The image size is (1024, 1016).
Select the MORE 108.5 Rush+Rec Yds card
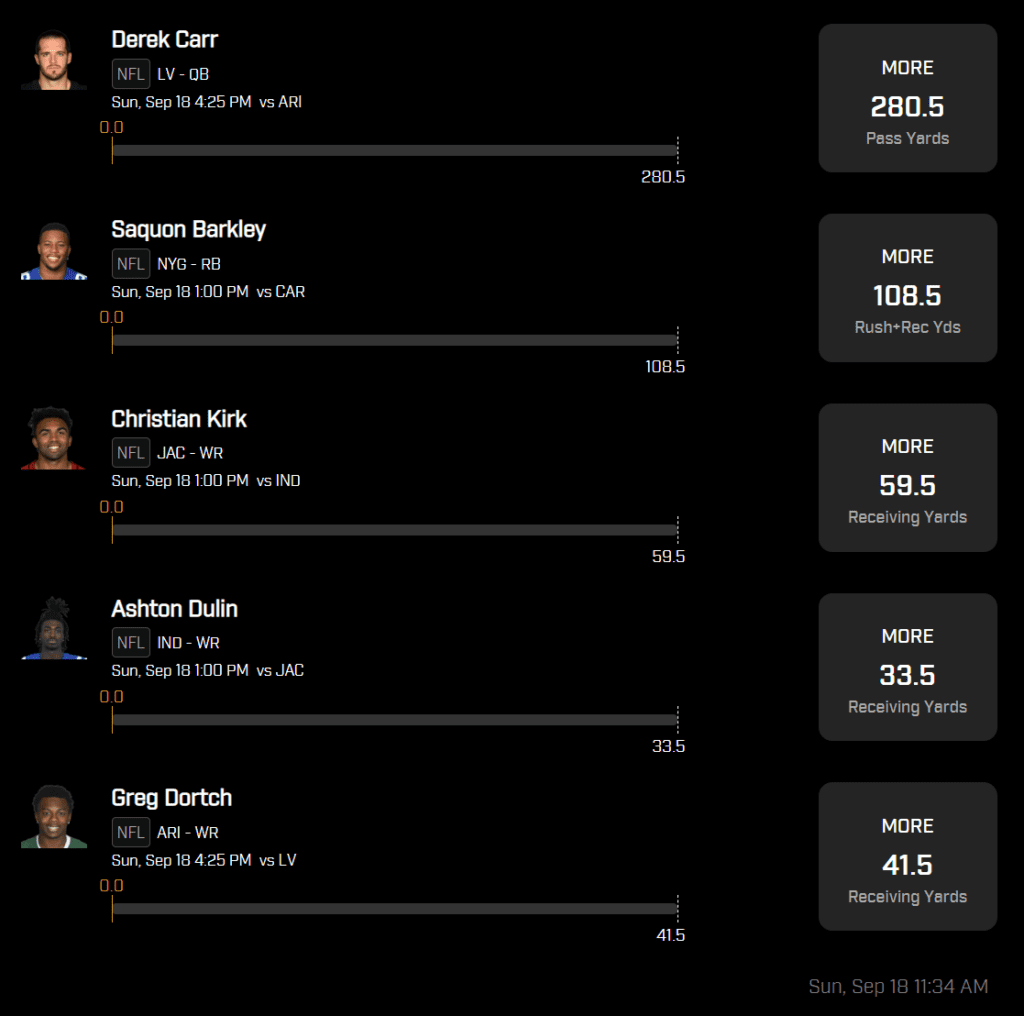(x=907, y=288)
